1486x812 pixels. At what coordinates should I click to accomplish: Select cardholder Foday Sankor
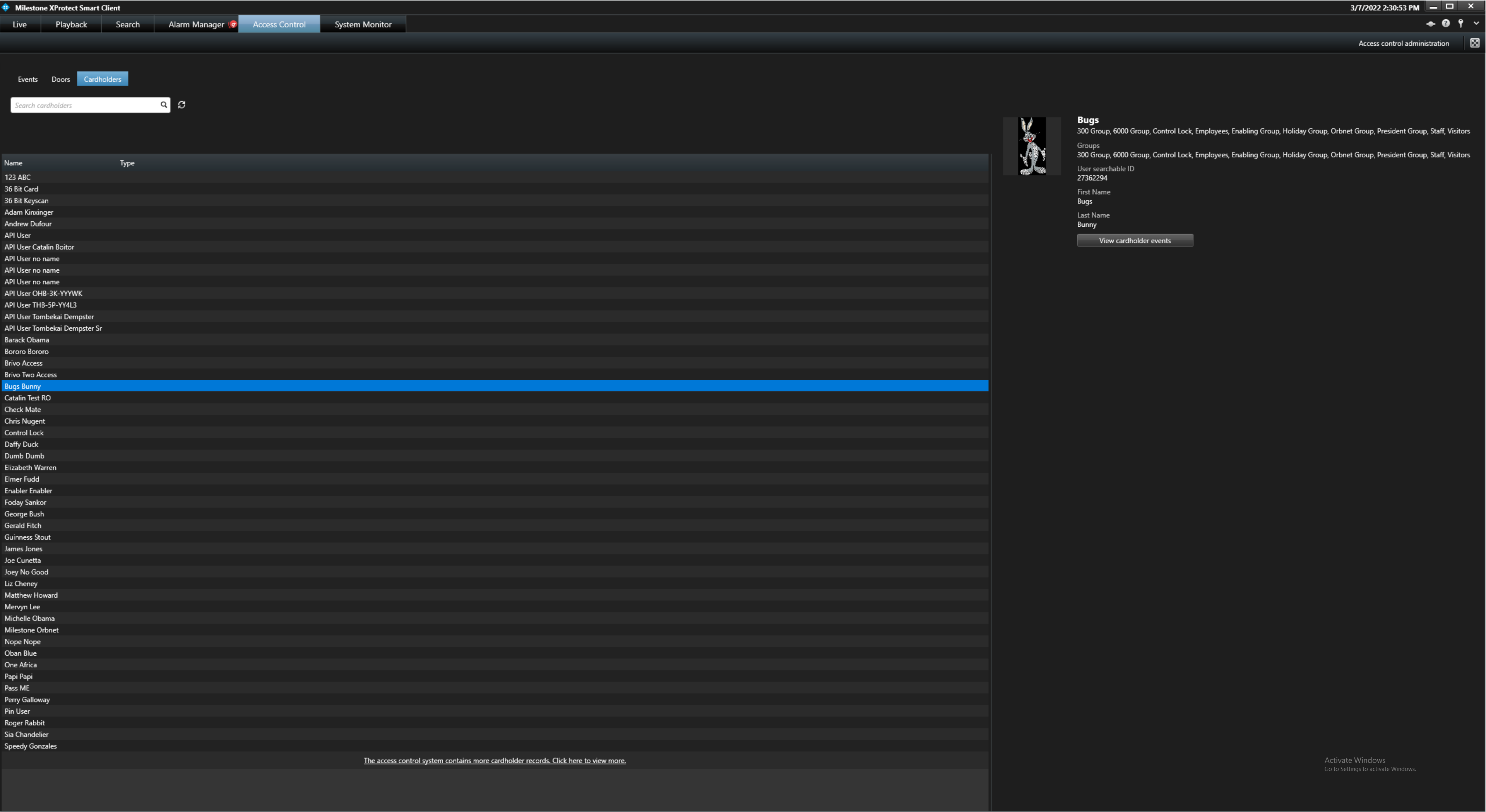495,502
